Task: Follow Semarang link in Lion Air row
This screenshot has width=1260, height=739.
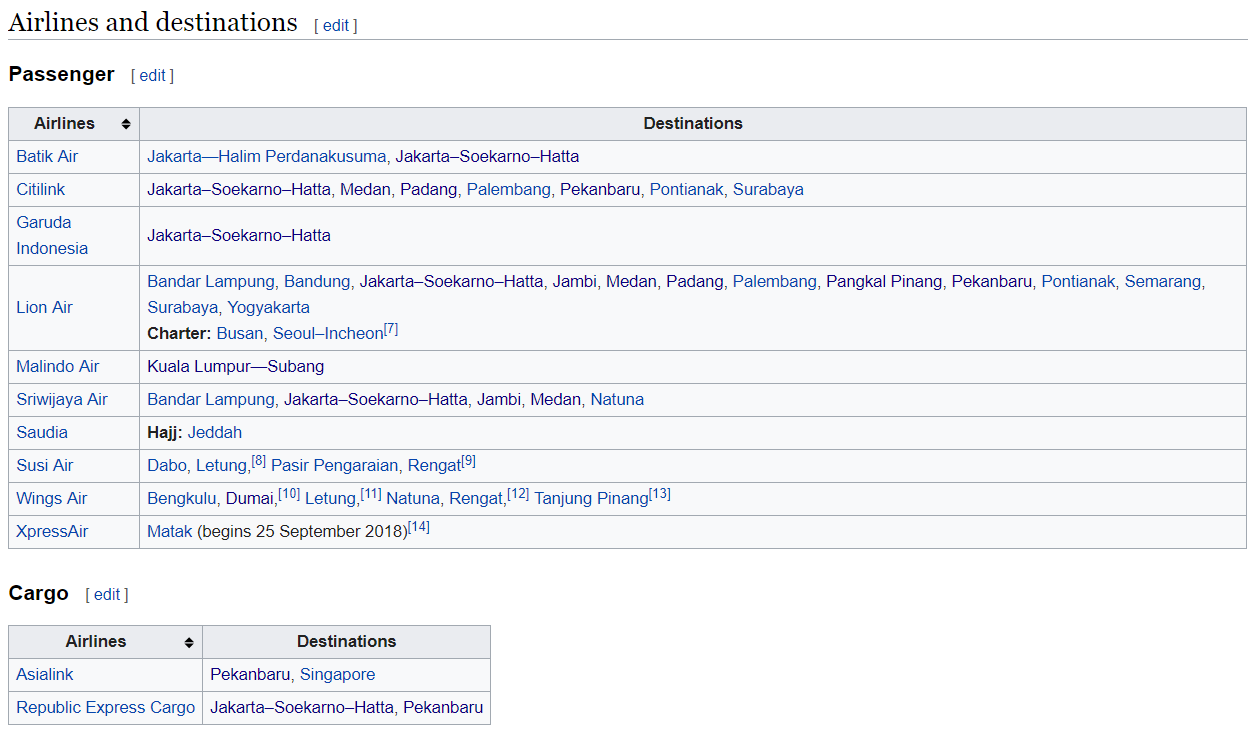Action: 1163,282
